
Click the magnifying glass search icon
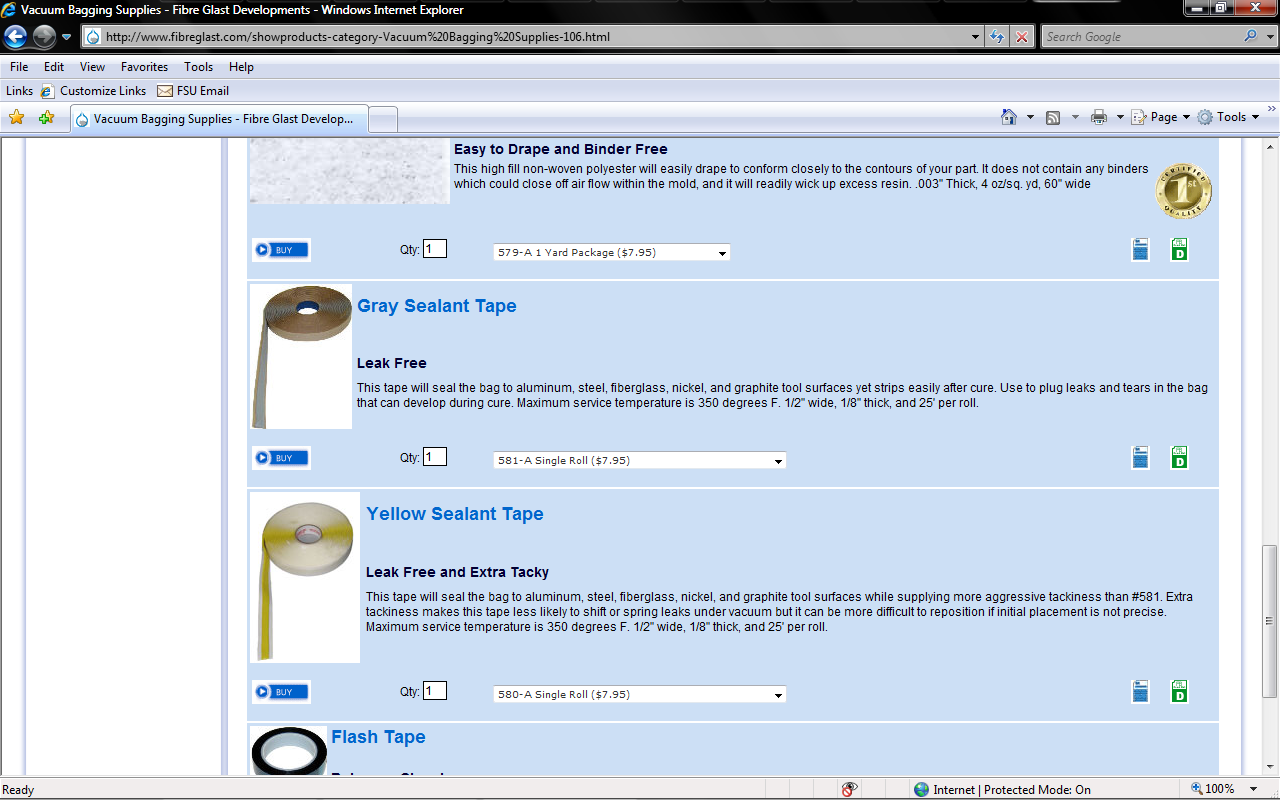(1250, 36)
